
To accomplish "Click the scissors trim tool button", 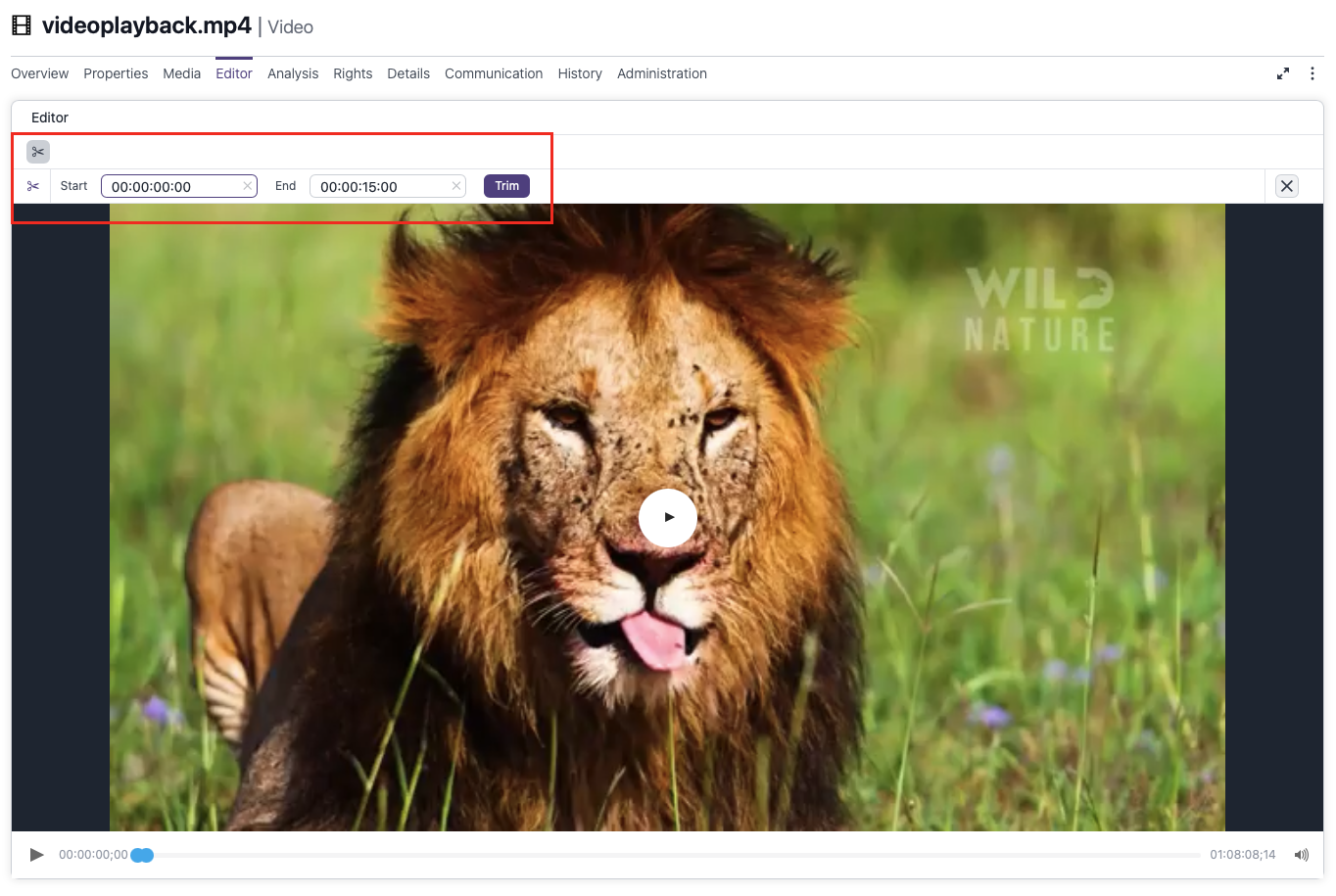I will pos(38,152).
